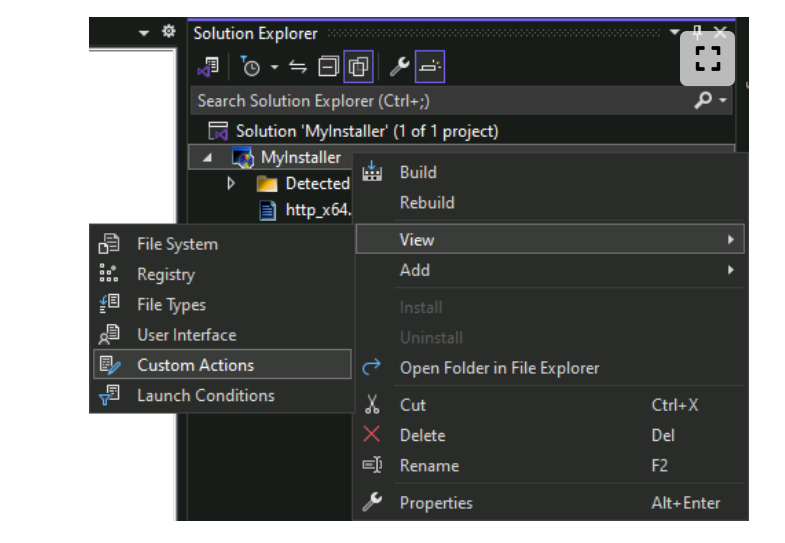Click the Search Solution Explorer field
The width and height of the screenshot is (785, 543).
[x=461, y=101]
